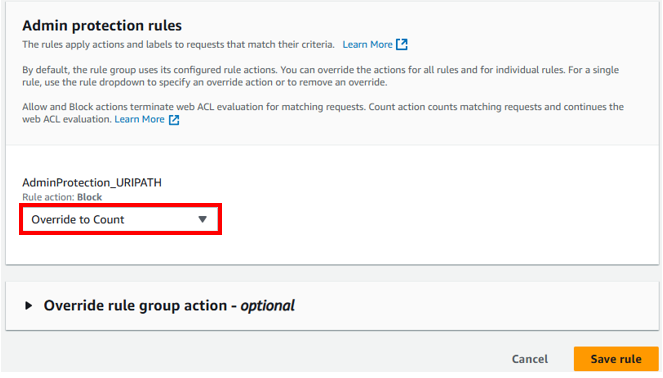Click paragraph starting Allow and Block actions
The image size is (663, 378).
pos(323,113)
